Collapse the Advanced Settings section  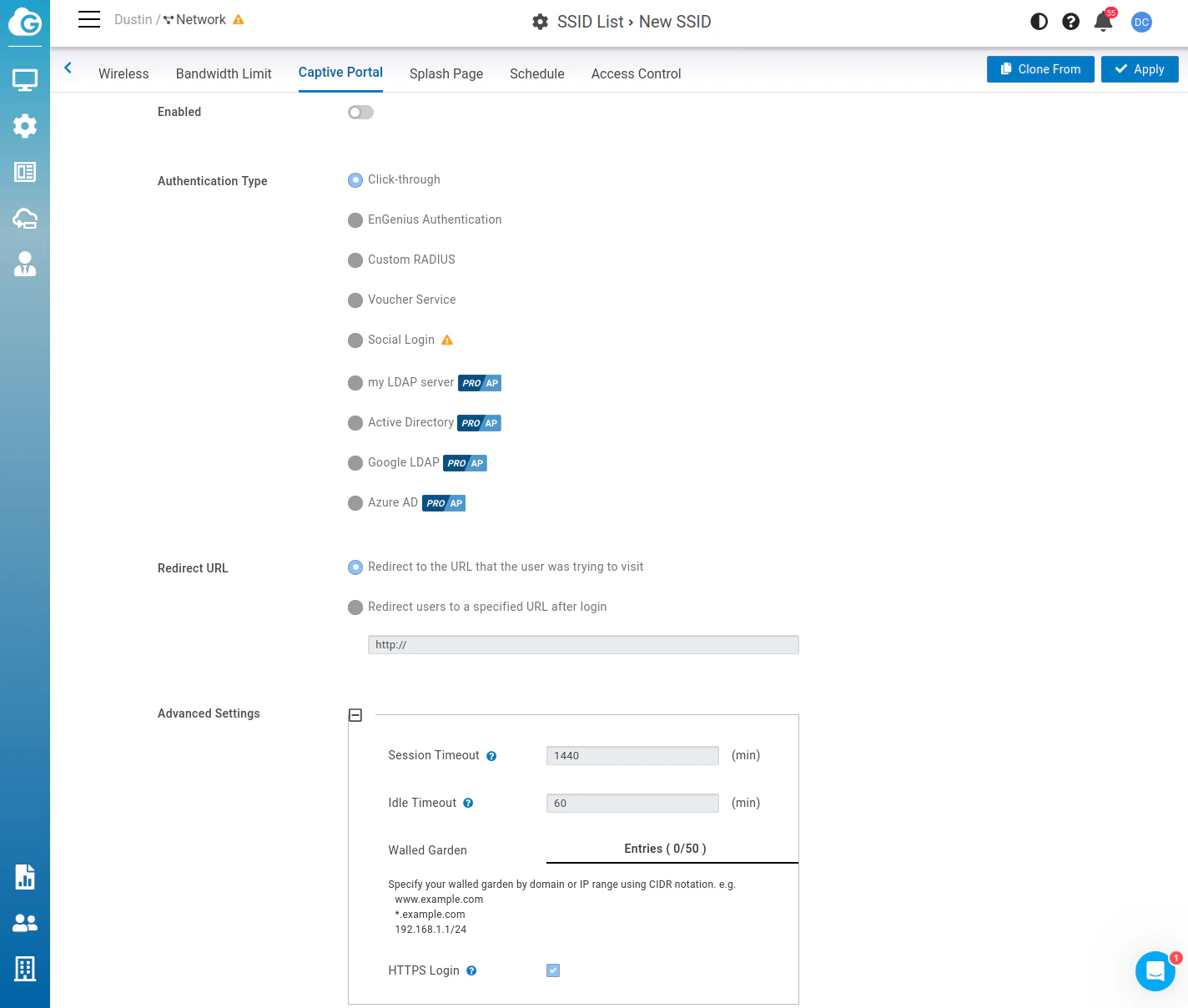[x=355, y=715]
